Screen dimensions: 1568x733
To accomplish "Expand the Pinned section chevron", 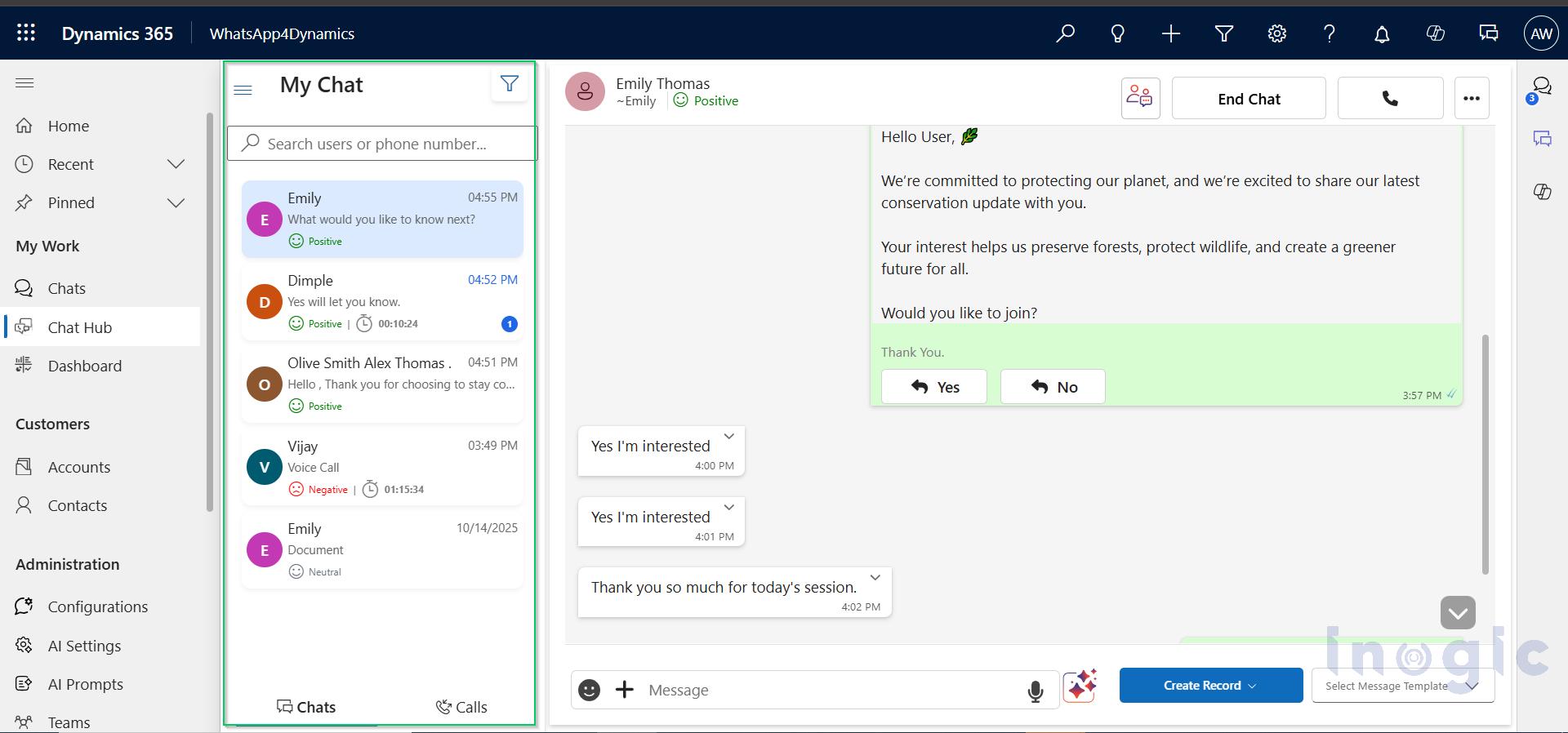I will pos(176,202).
